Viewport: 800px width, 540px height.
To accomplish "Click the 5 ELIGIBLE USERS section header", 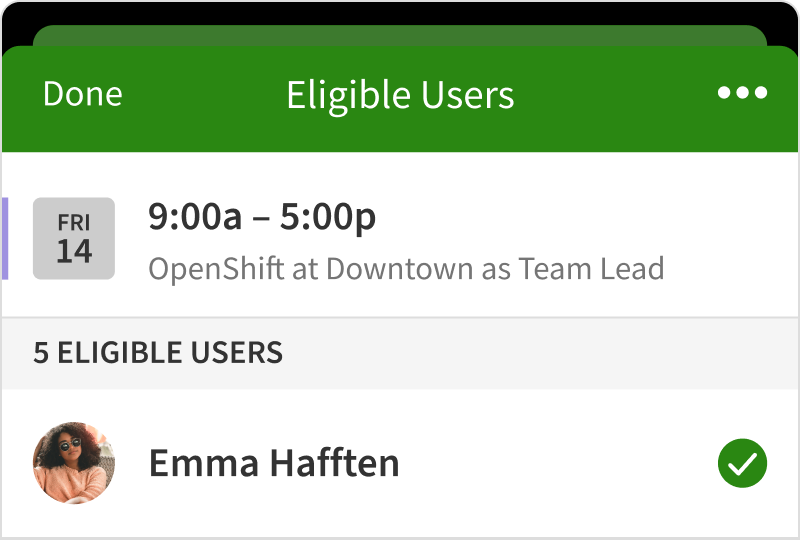I will (x=158, y=353).
